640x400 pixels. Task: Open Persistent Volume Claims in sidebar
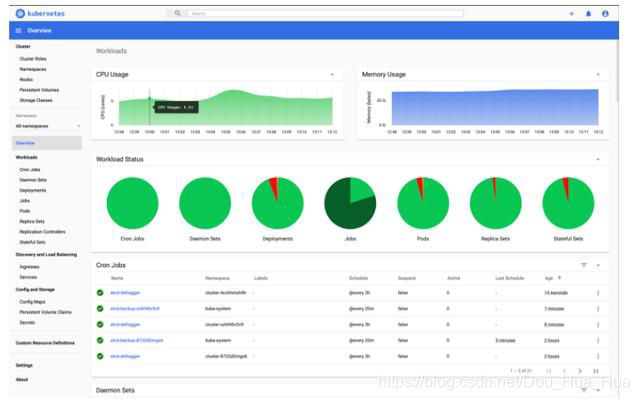[x=45, y=312]
